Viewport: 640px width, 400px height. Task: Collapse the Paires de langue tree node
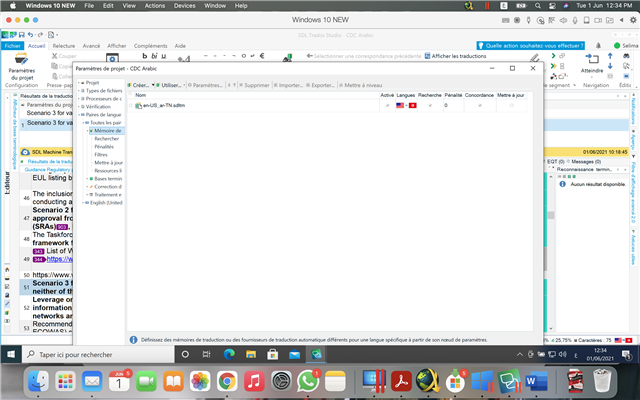[x=79, y=115]
